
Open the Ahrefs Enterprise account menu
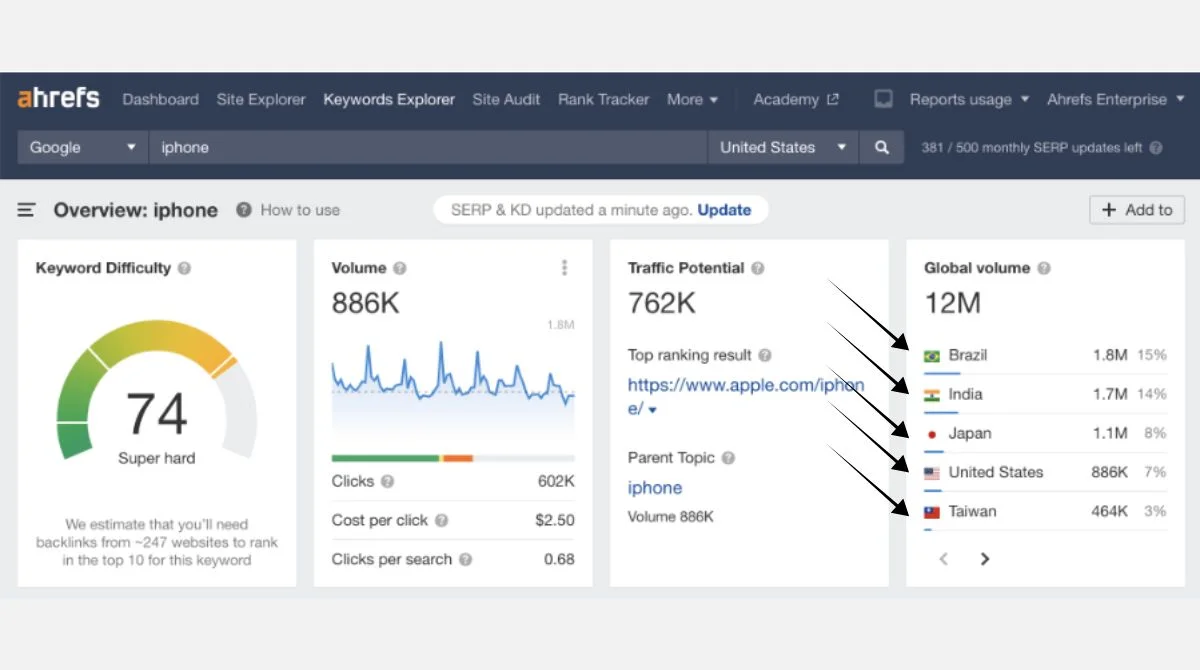[1115, 99]
